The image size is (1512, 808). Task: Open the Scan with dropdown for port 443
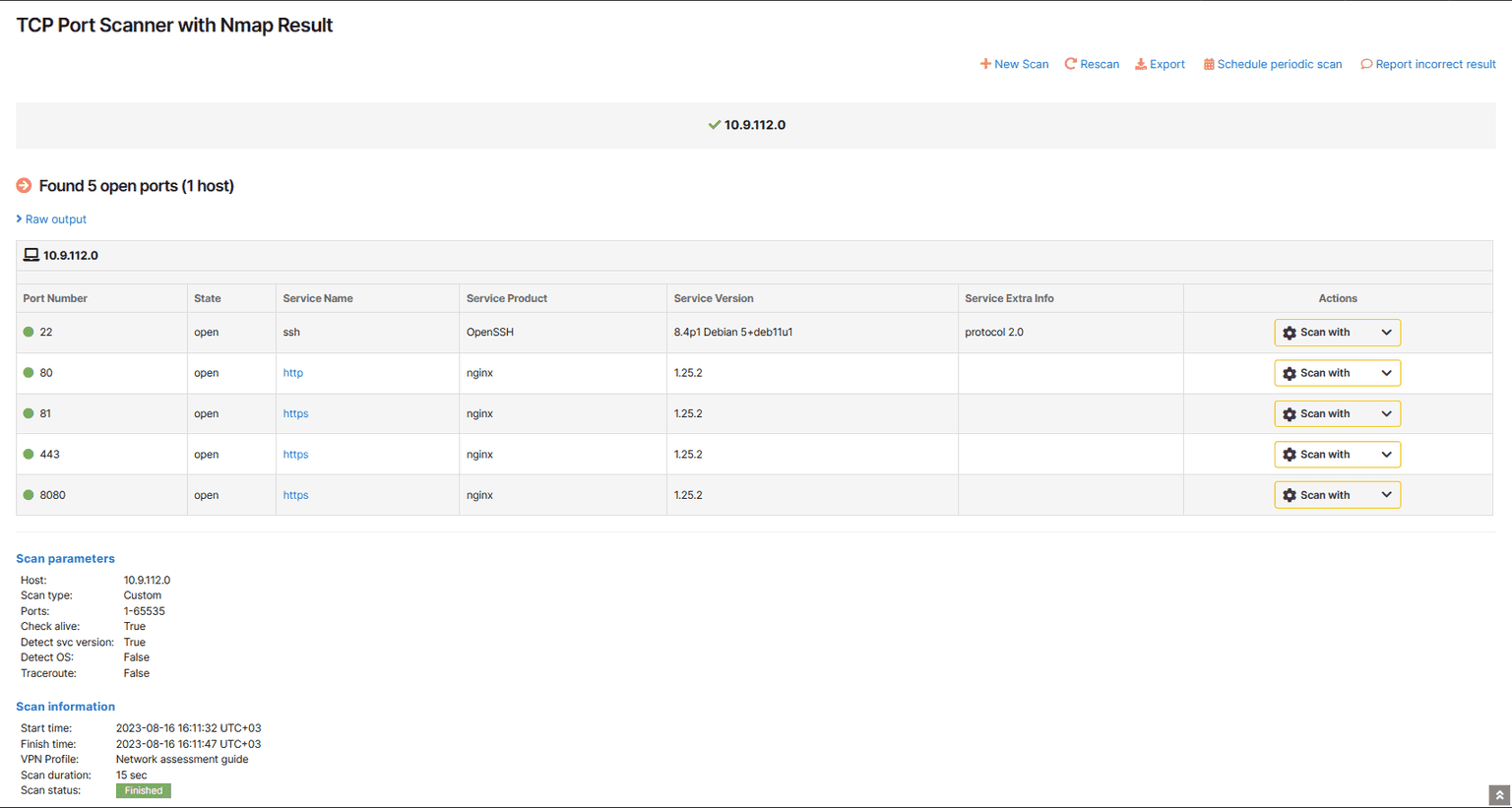(1386, 454)
